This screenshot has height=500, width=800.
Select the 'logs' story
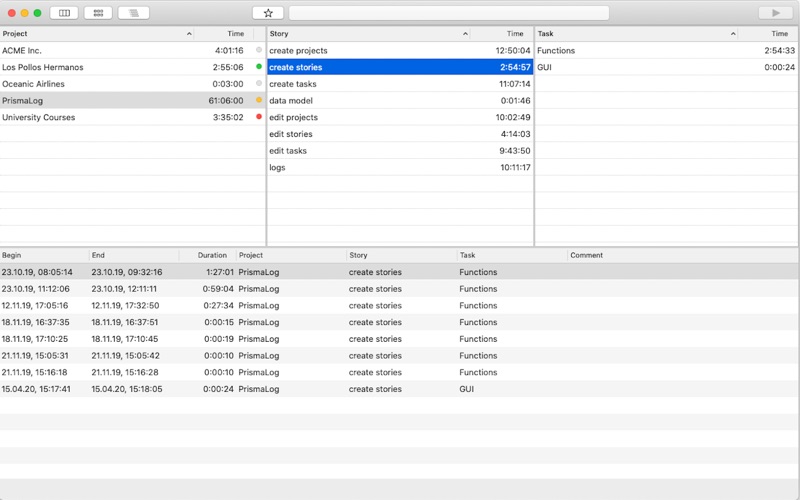pyautogui.click(x=400, y=167)
